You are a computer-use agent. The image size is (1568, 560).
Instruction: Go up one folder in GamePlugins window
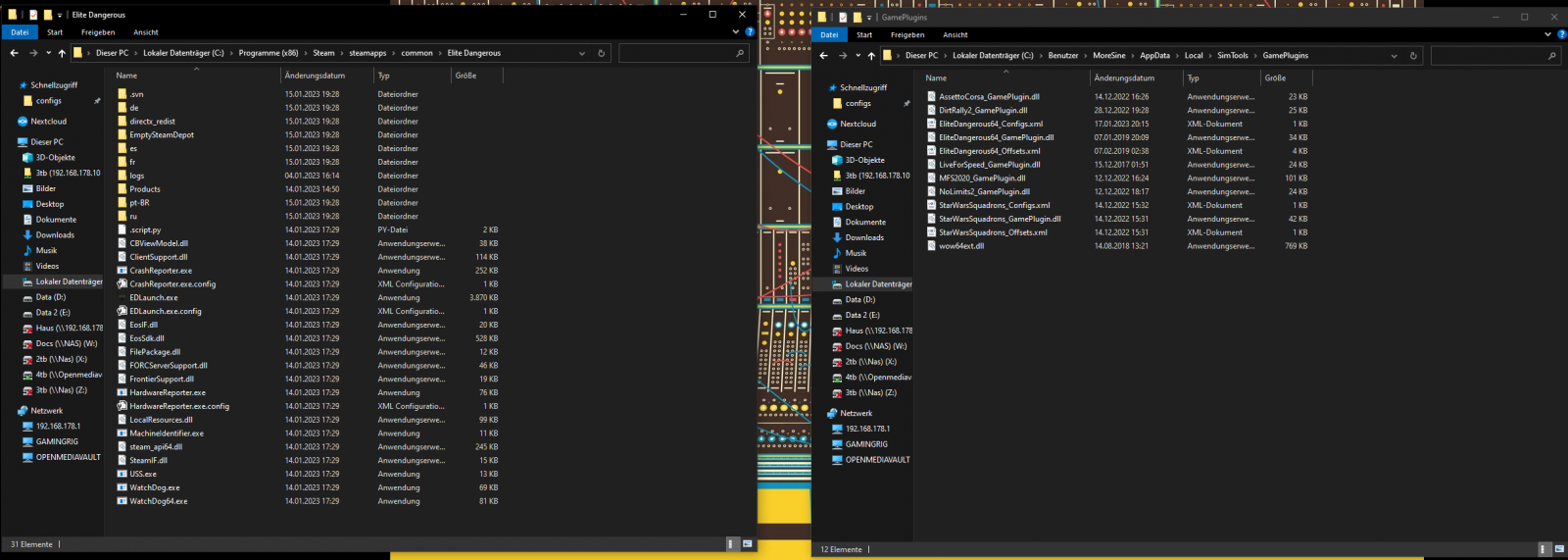[x=871, y=56]
